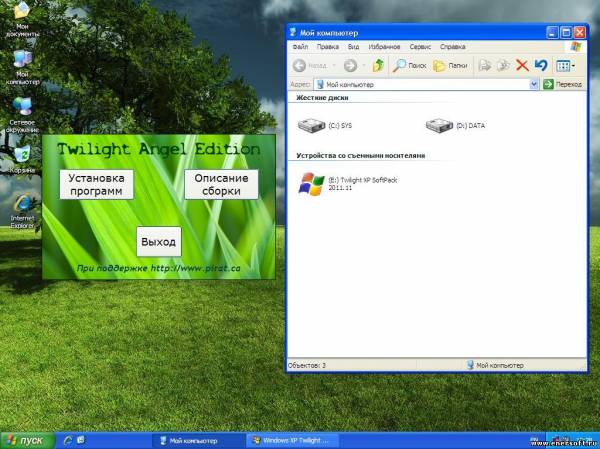Open the Вид menu
Screen dimensions: 600x449
coord(353,47)
